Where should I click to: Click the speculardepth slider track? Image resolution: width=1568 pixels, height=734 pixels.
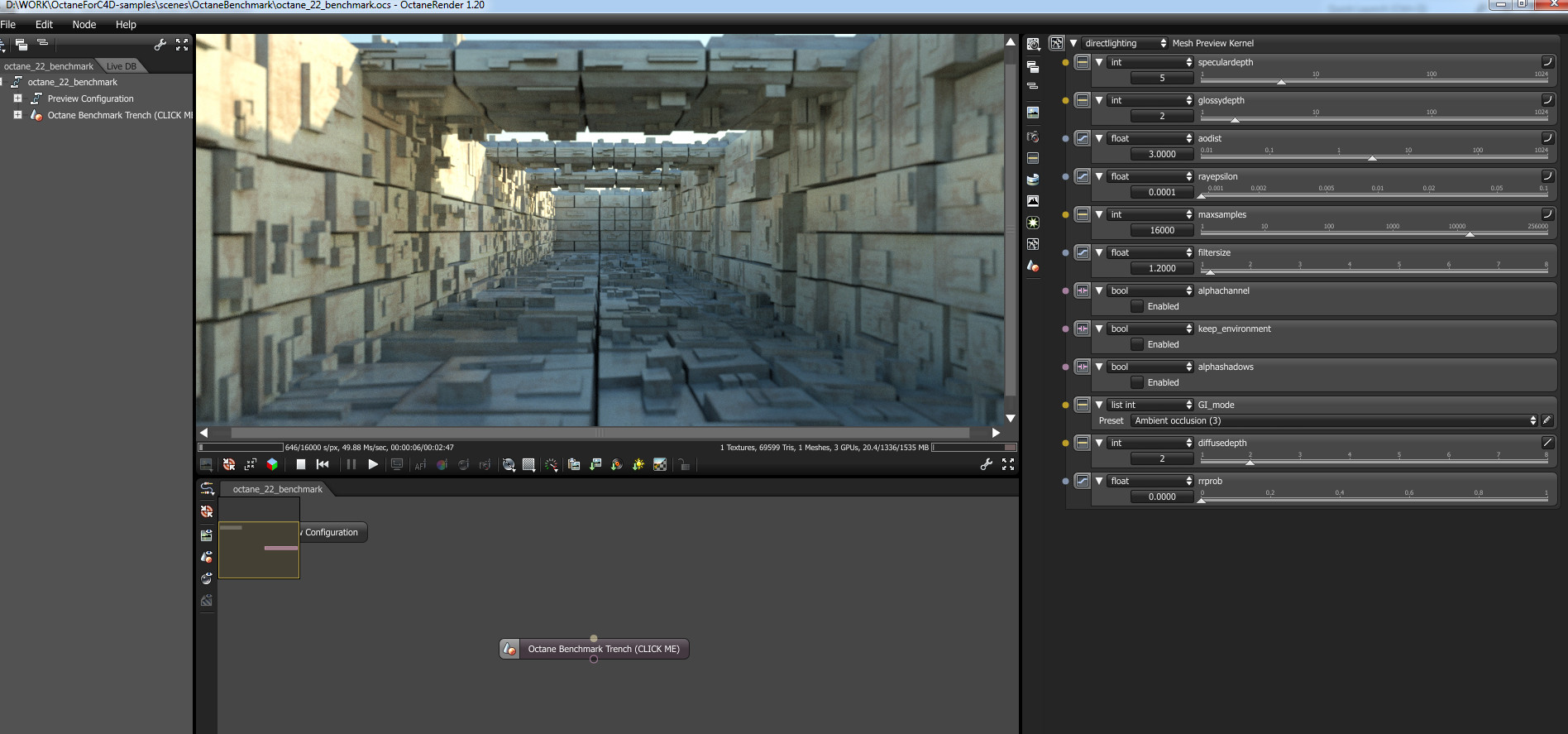click(x=1374, y=81)
